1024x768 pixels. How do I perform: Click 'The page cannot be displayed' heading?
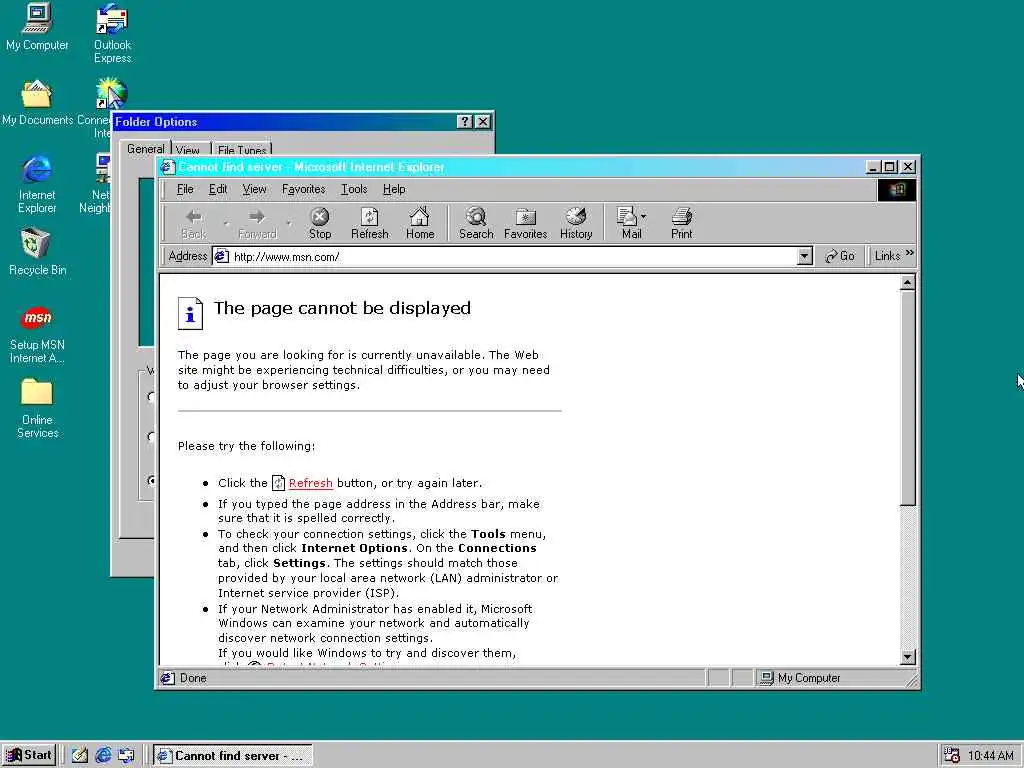tap(342, 308)
